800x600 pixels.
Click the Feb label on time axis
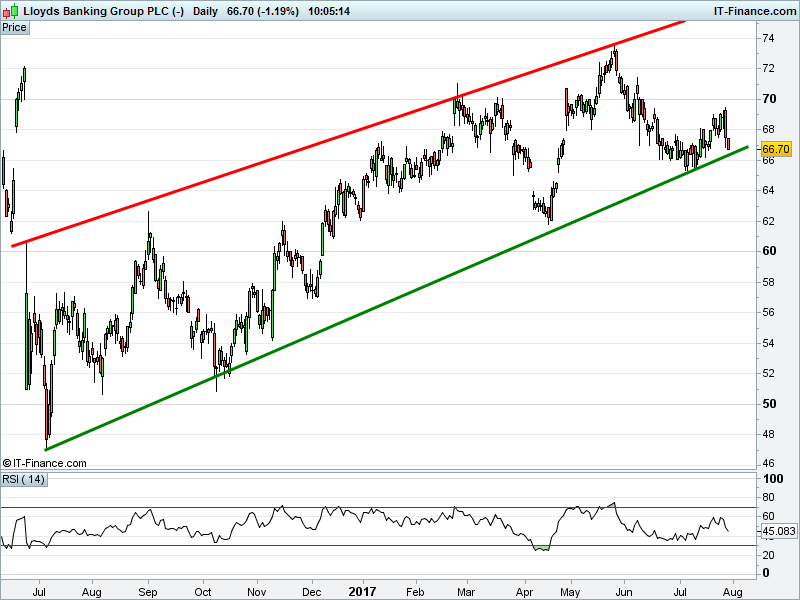click(415, 592)
